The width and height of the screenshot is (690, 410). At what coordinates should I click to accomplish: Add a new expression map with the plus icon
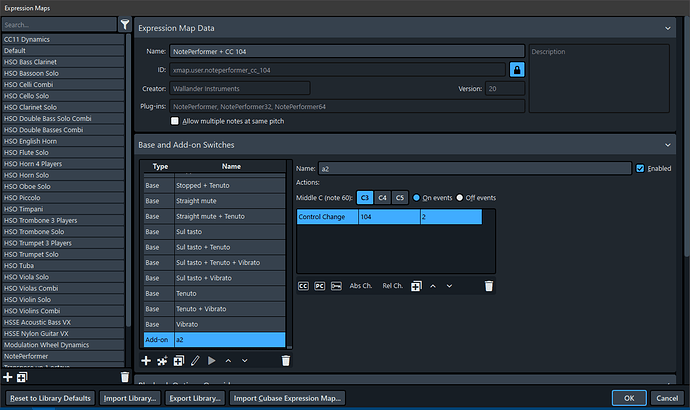7,377
